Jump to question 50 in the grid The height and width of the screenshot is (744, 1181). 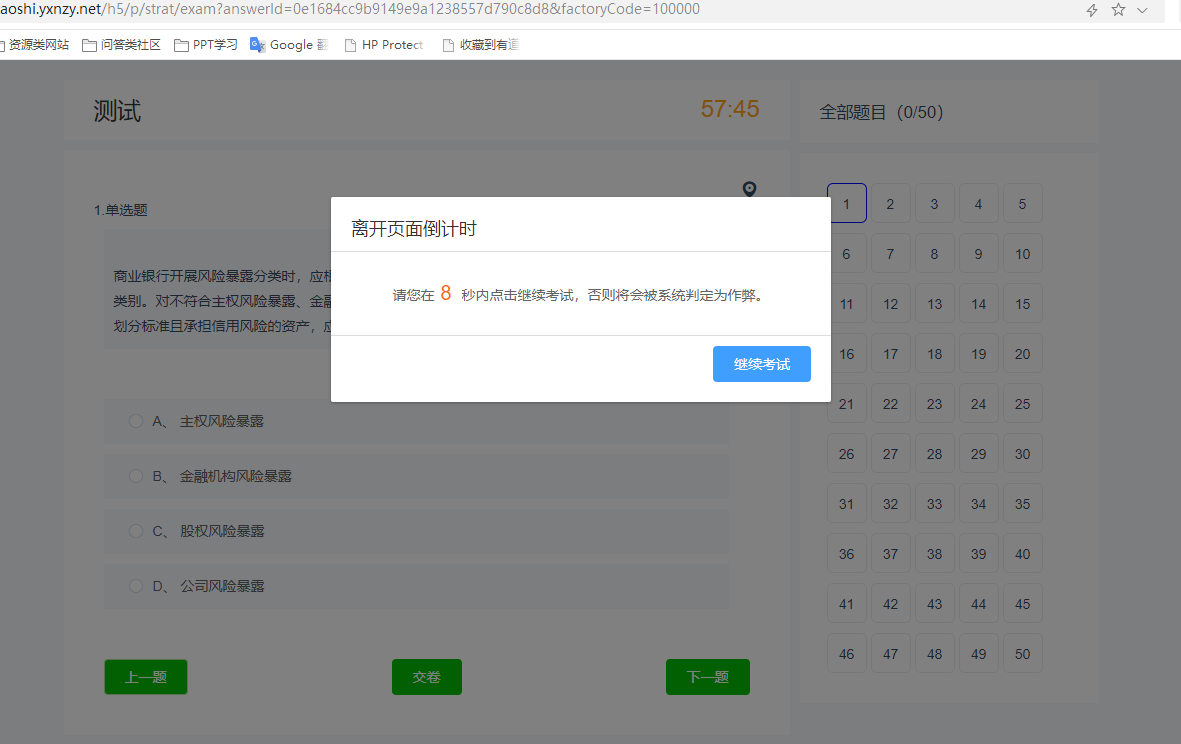1022,654
